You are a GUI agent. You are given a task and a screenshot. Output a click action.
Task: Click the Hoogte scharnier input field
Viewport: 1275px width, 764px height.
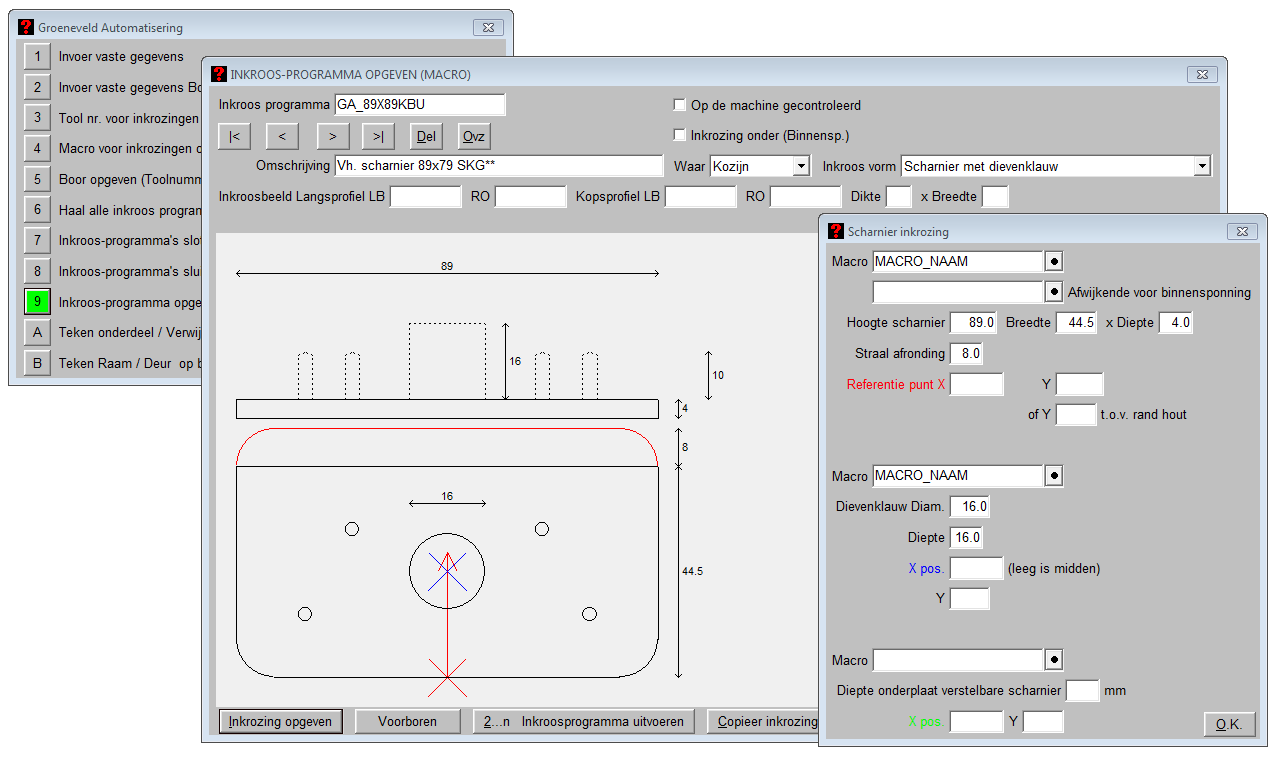tap(973, 323)
